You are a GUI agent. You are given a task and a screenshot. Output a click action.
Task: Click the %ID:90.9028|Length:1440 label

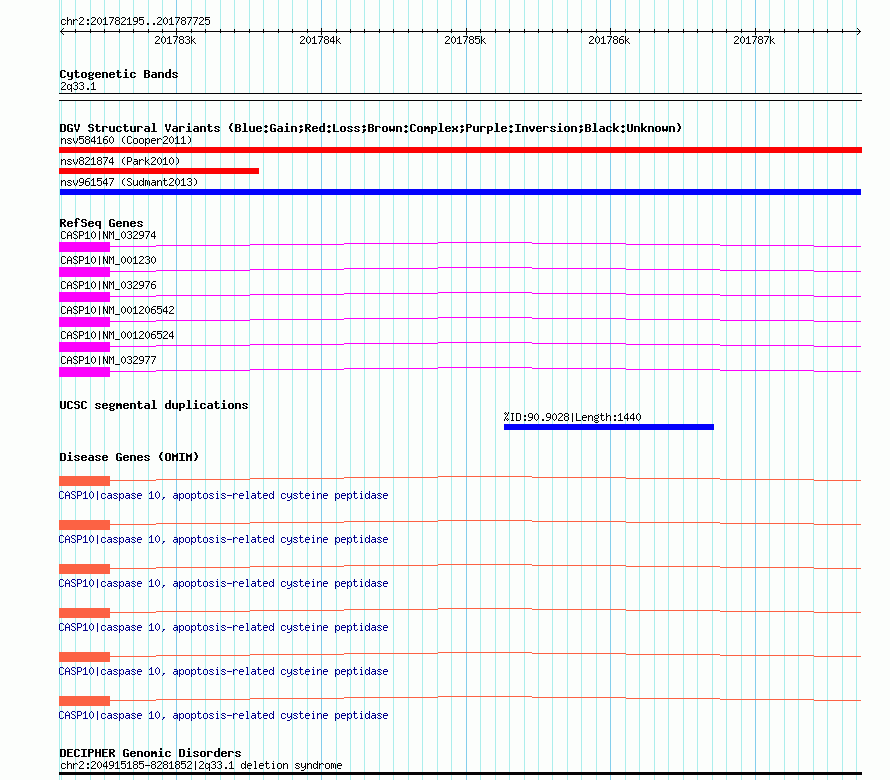point(572,417)
